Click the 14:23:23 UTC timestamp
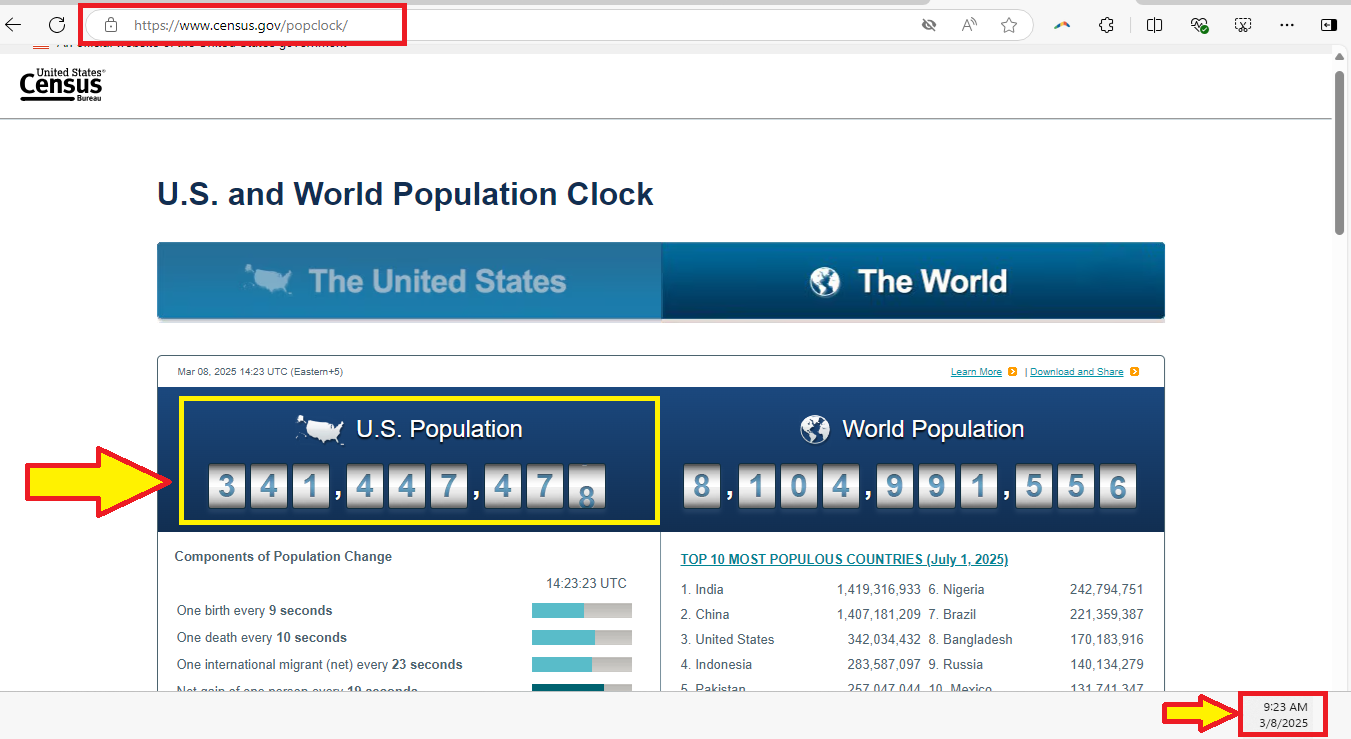The height and width of the screenshot is (739, 1351). [x=586, y=584]
